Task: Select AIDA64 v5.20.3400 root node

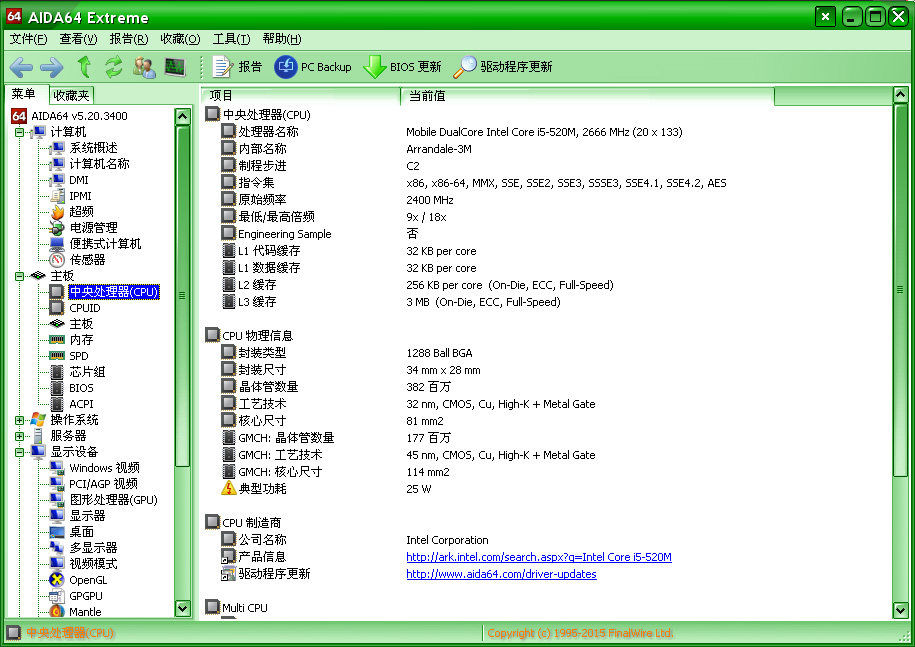Action: click(x=69, y=116)
